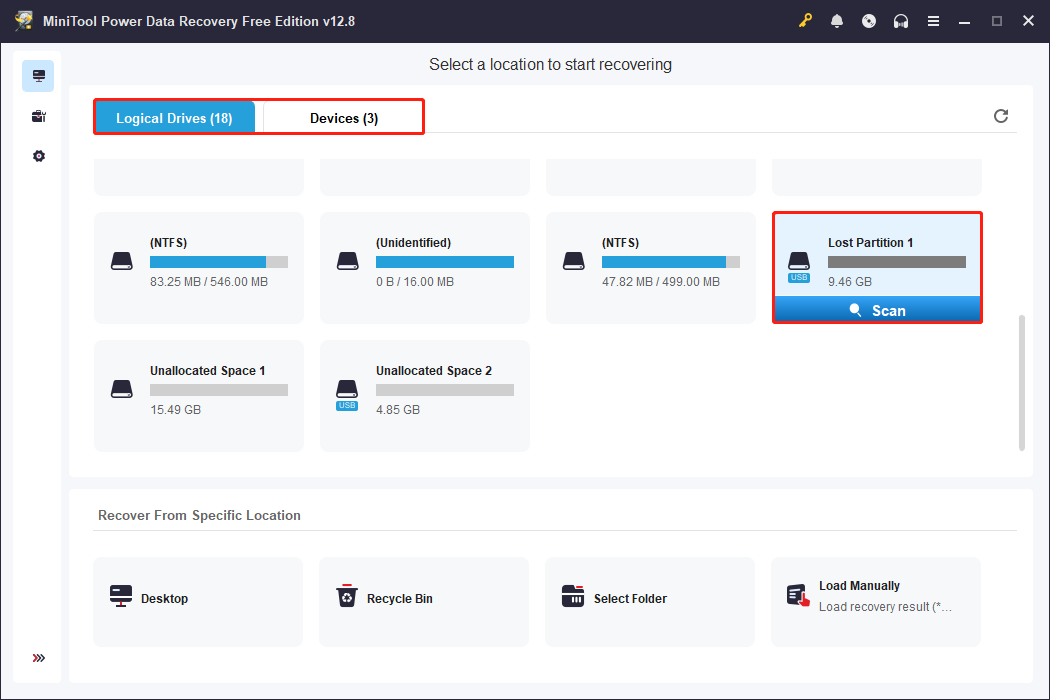Open the device recovery icon in sidebar
The image size is (1050, 700).
click(x=38, y=115)
